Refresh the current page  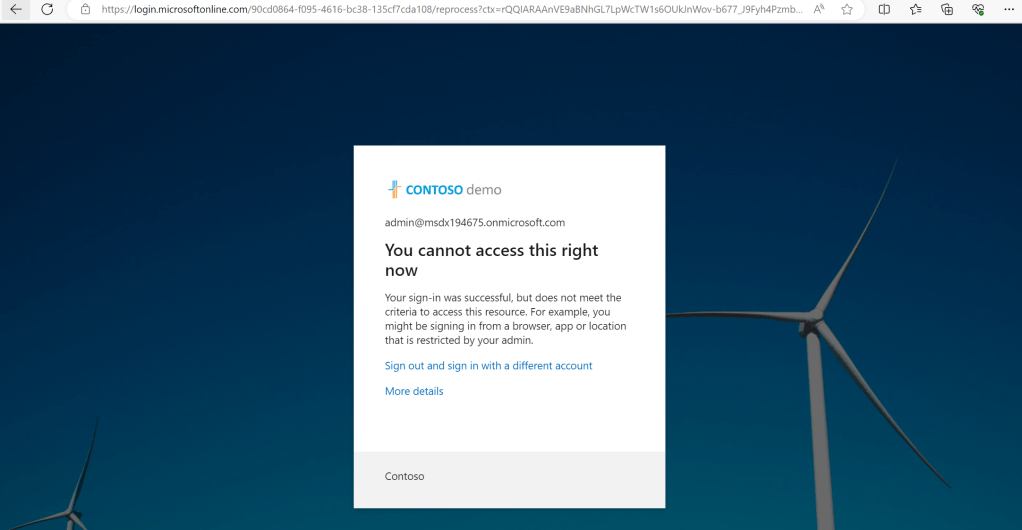[x=47, y=9]
